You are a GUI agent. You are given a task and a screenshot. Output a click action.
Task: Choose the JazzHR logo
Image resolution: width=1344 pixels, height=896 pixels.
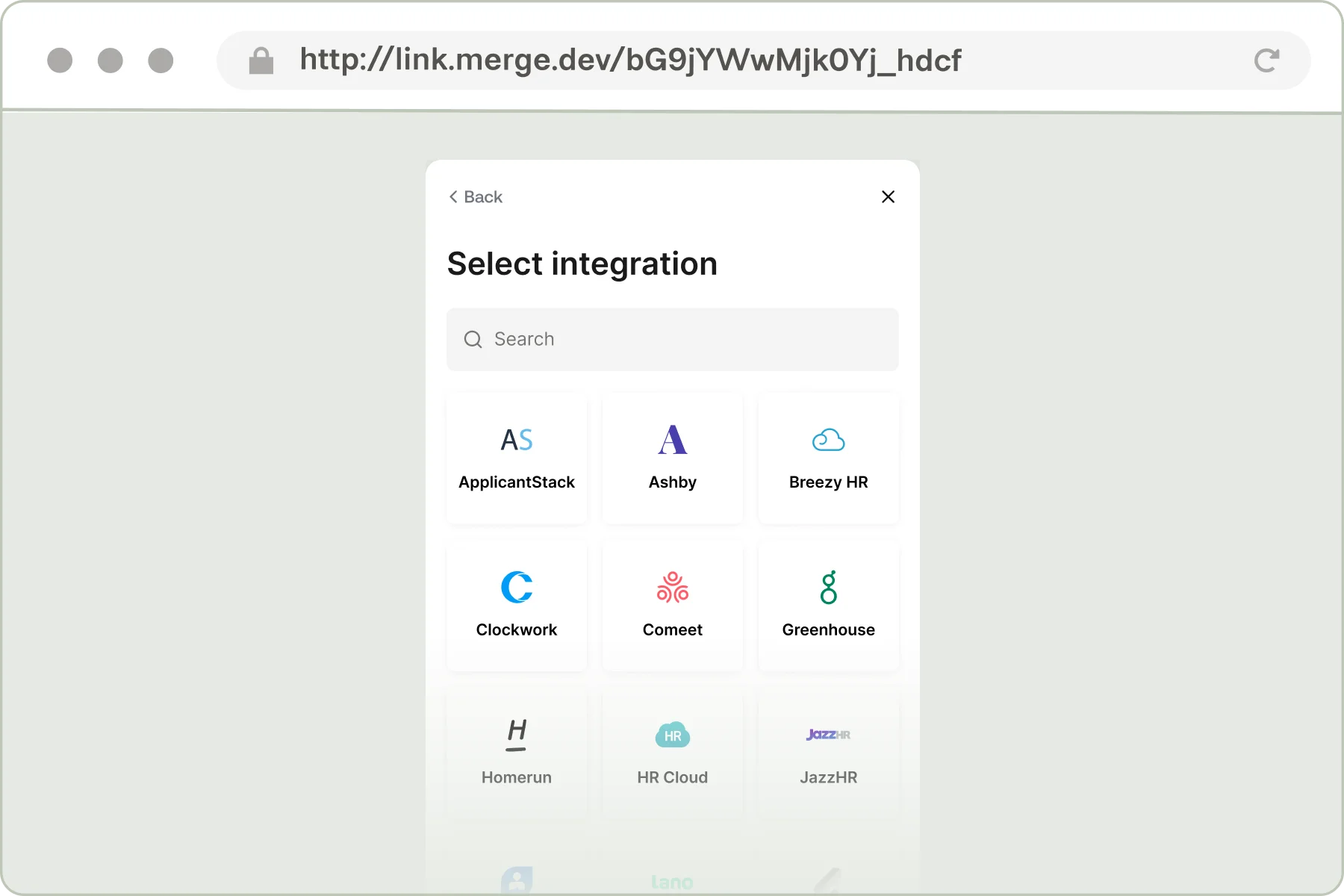coord(829,735)
